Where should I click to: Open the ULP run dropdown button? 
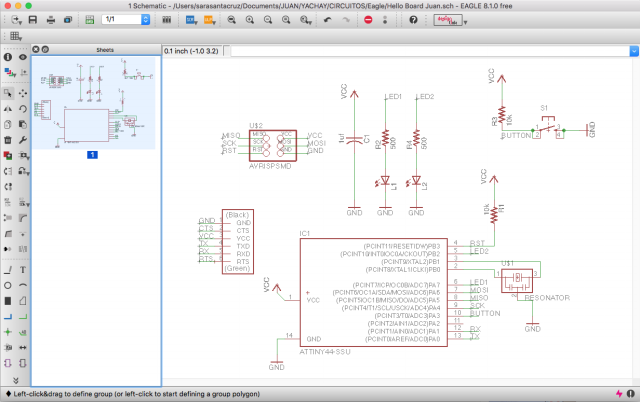point(209,20)
